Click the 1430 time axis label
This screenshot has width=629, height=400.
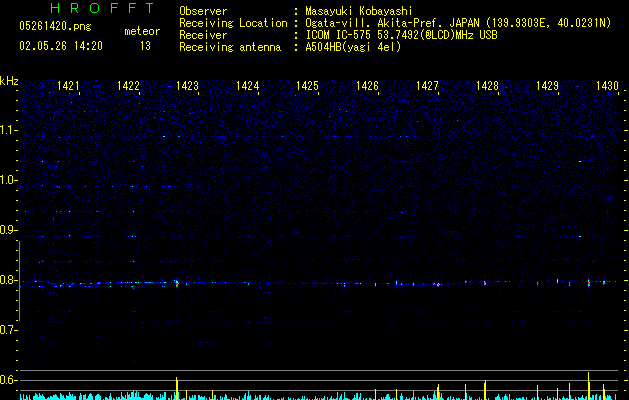click(607, 86)
